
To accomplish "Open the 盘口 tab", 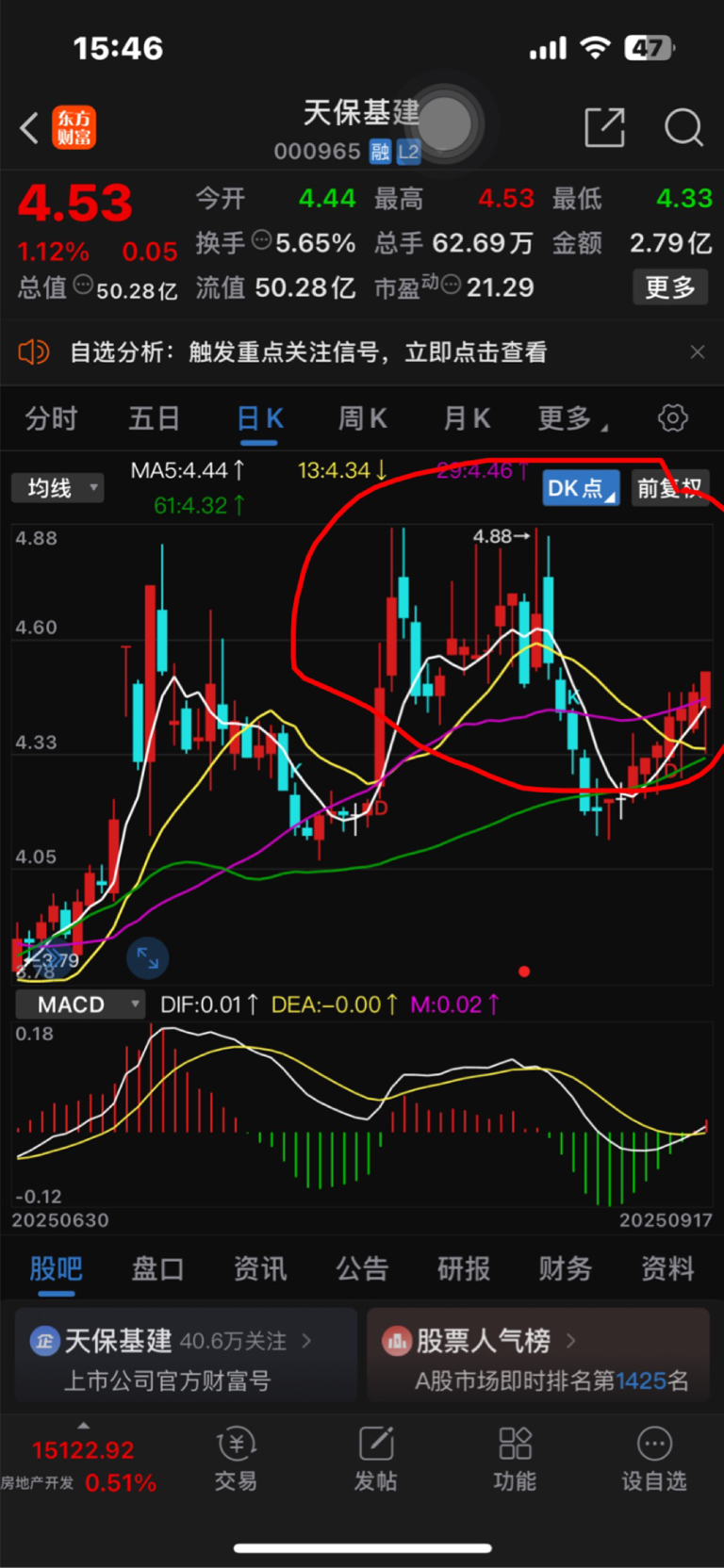I will click(x=157, y=1268).
